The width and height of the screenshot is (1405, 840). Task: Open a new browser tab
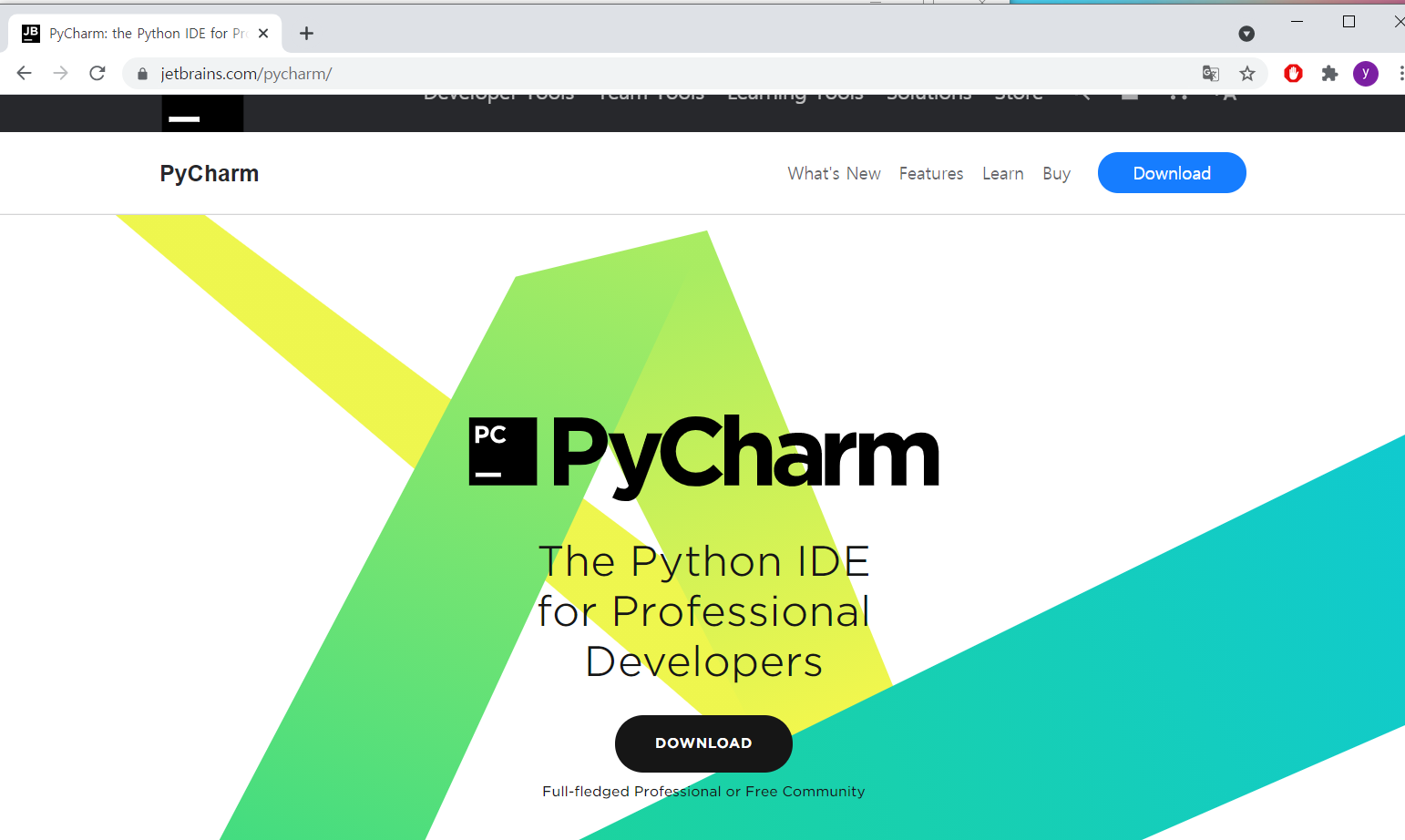307,34
